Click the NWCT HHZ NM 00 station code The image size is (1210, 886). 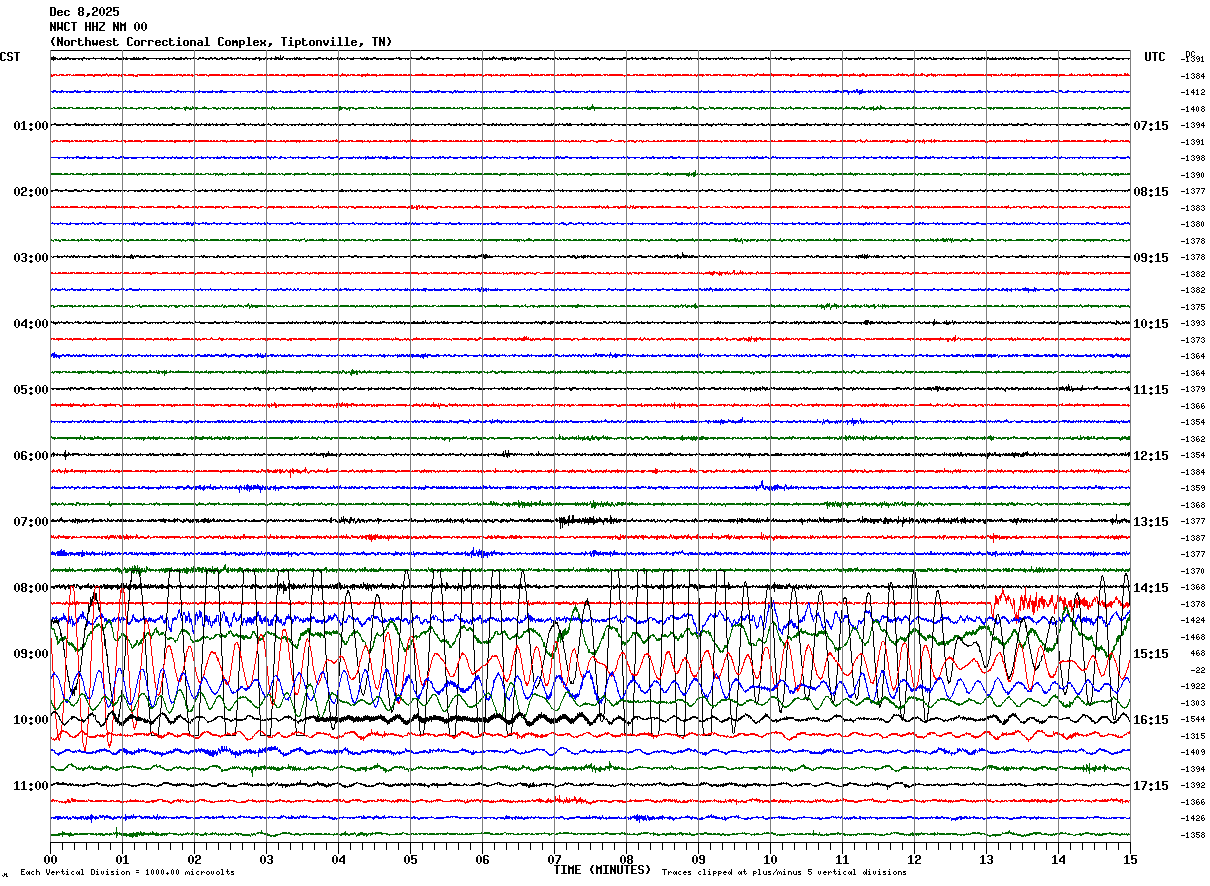coord(98,27)
